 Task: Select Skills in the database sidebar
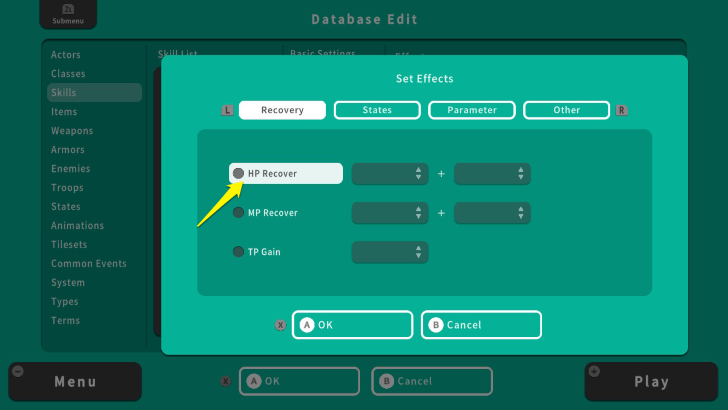[x=94, y=92]
